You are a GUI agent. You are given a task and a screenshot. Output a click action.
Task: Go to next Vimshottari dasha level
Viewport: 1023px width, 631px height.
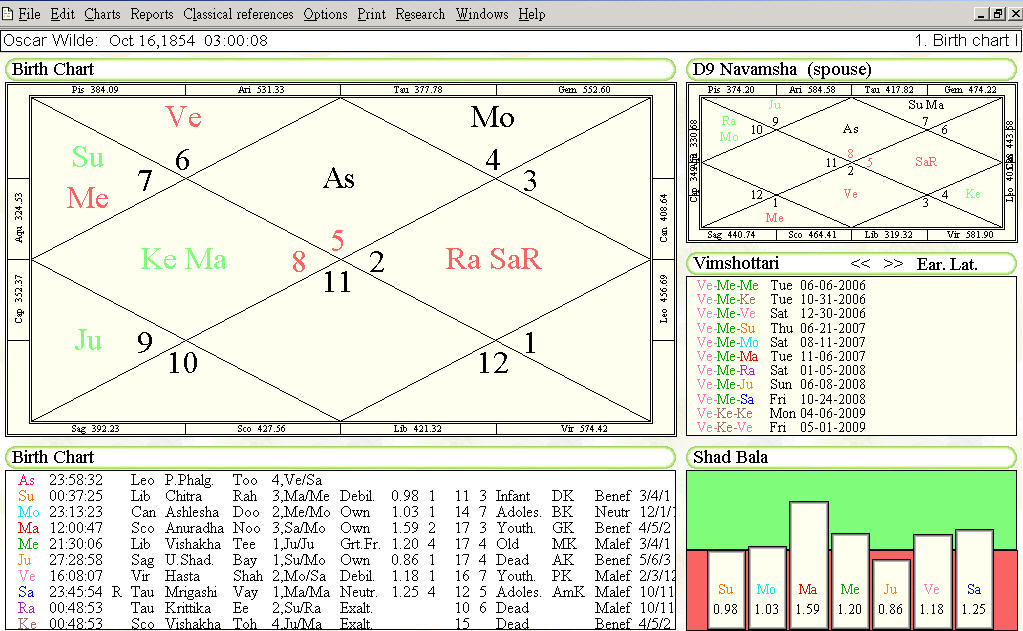[x=893, y=264]
